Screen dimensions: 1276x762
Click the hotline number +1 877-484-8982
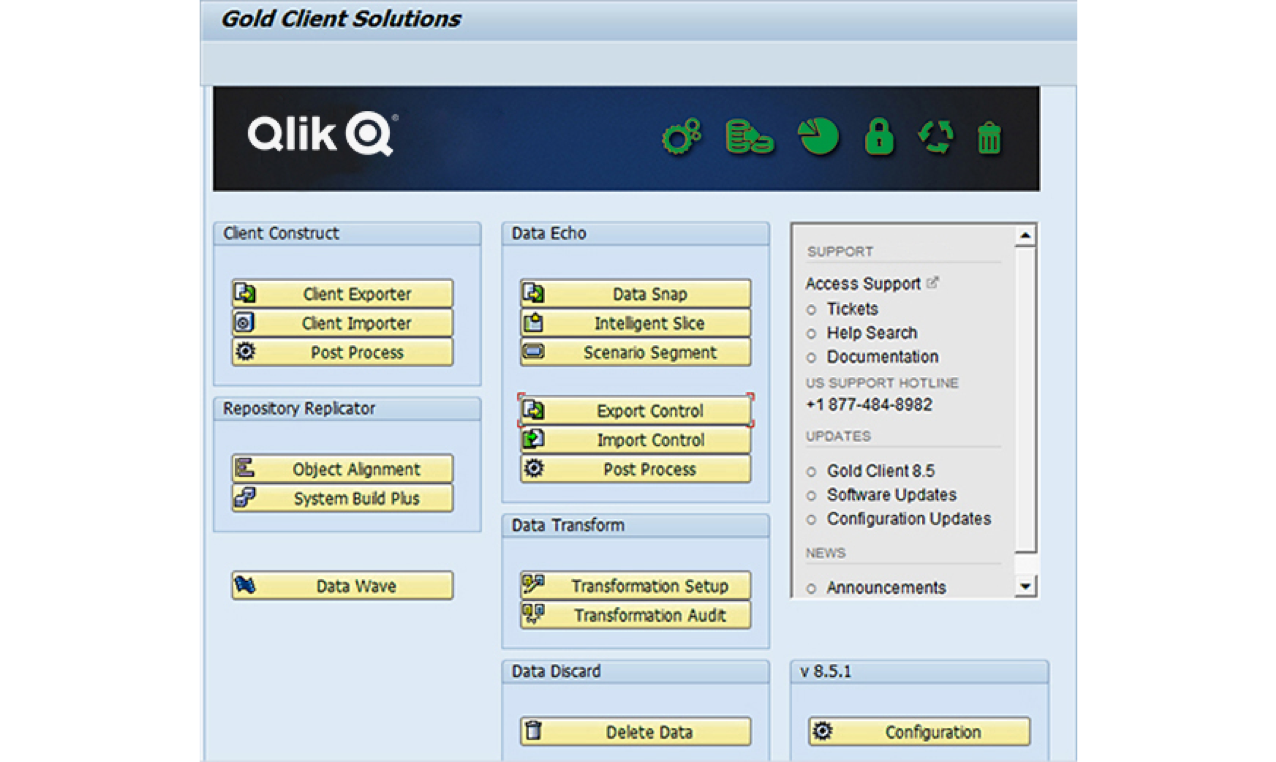tap(868, 405)
